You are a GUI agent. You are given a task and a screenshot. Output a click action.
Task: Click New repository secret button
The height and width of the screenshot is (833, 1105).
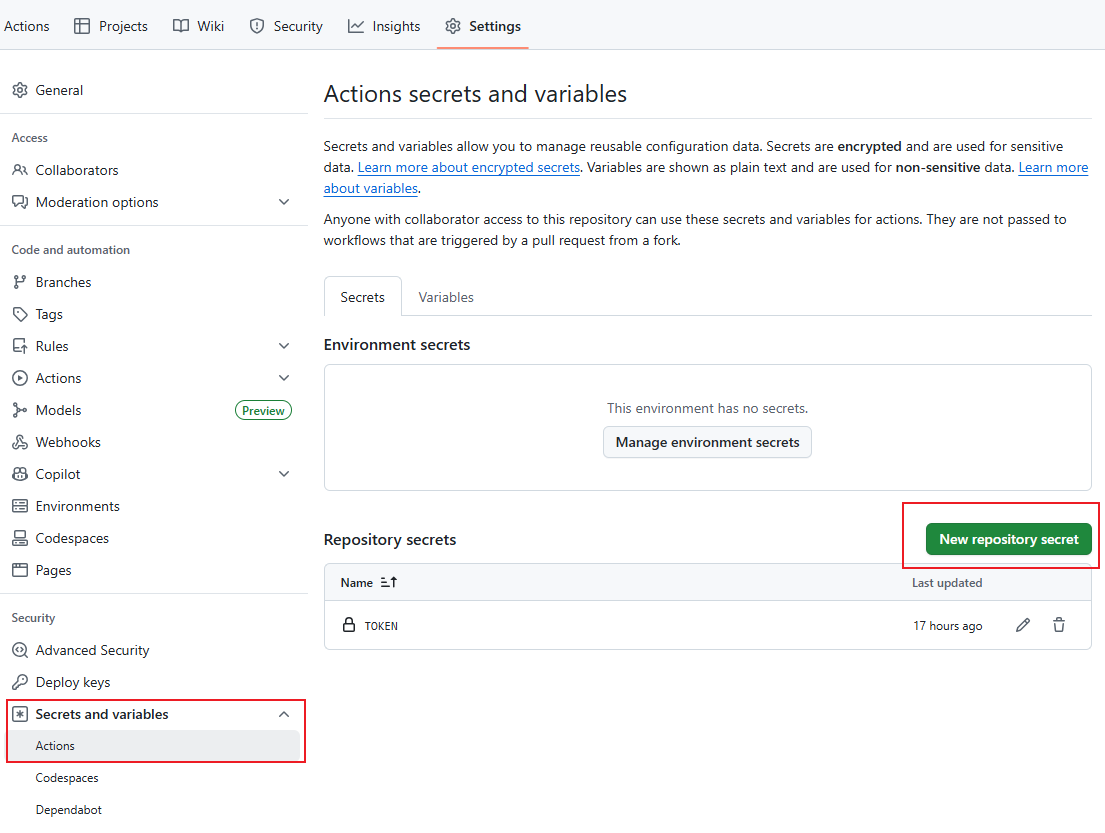[x=1008, y=539]
